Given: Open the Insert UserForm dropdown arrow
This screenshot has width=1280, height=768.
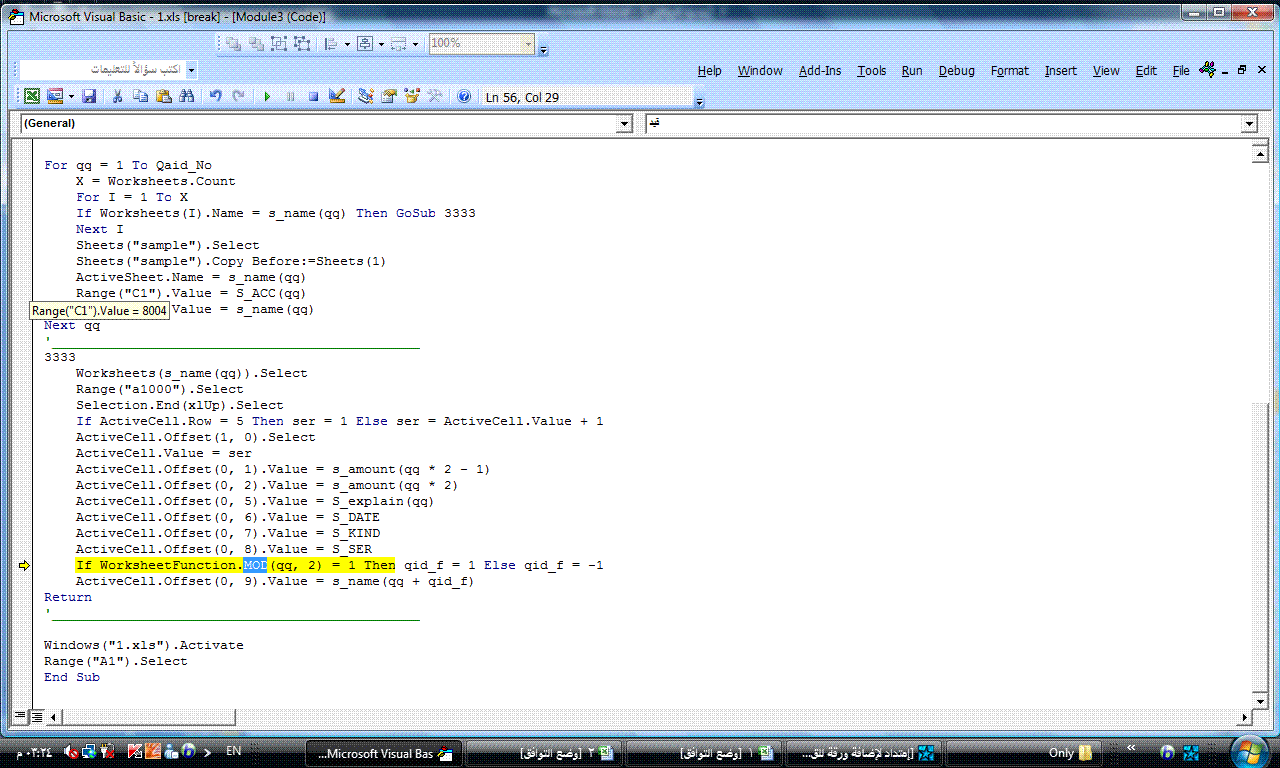Looking at the screenshot, I should [x=71, y=97].
